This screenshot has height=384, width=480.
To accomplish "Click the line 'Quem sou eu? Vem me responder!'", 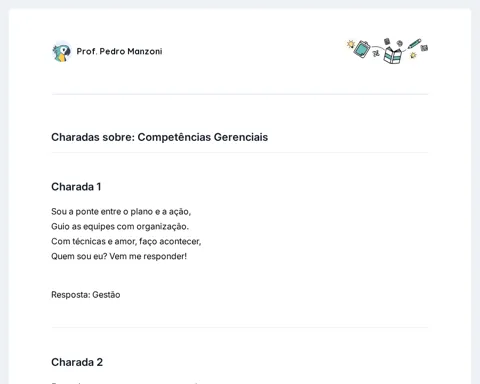I will (119, 256).
